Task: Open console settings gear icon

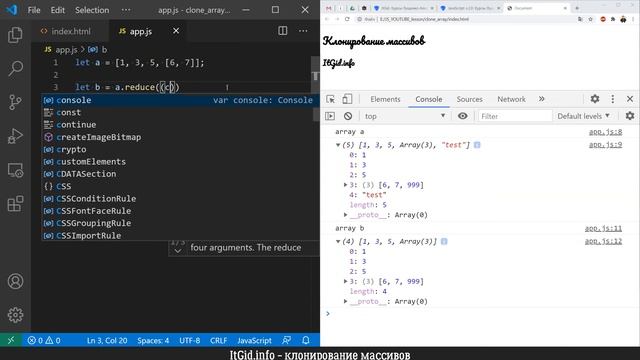Action: point(630,116)
